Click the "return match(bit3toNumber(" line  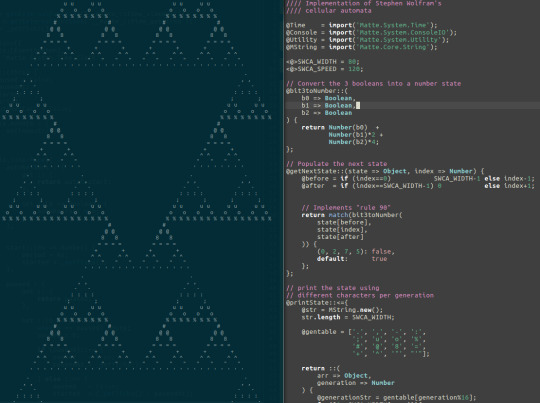(x=352, y=215)
